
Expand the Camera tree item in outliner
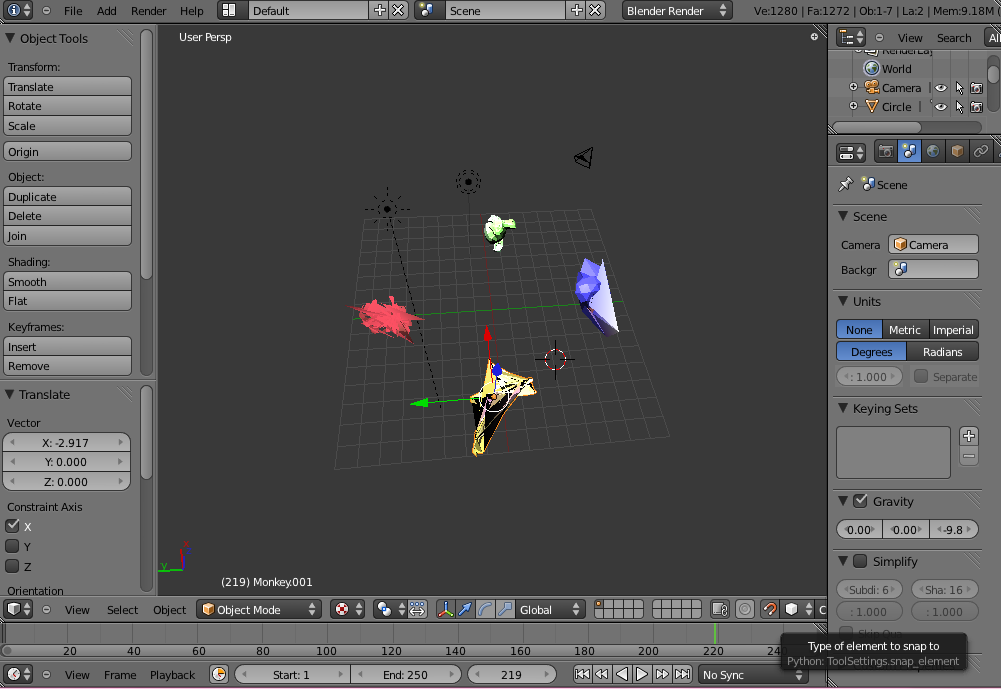point(854,87)
